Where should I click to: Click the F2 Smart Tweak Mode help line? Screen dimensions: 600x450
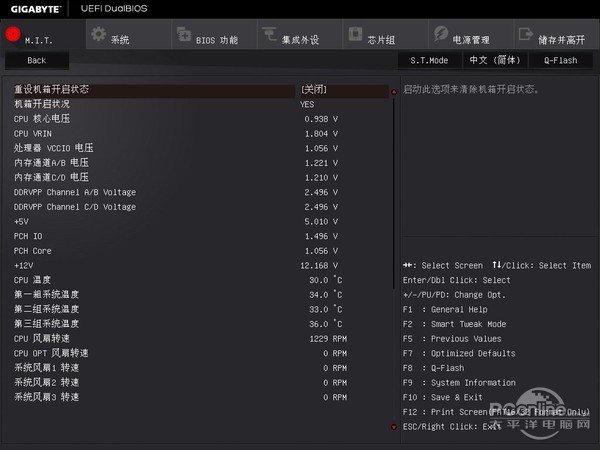coord(455,324)
